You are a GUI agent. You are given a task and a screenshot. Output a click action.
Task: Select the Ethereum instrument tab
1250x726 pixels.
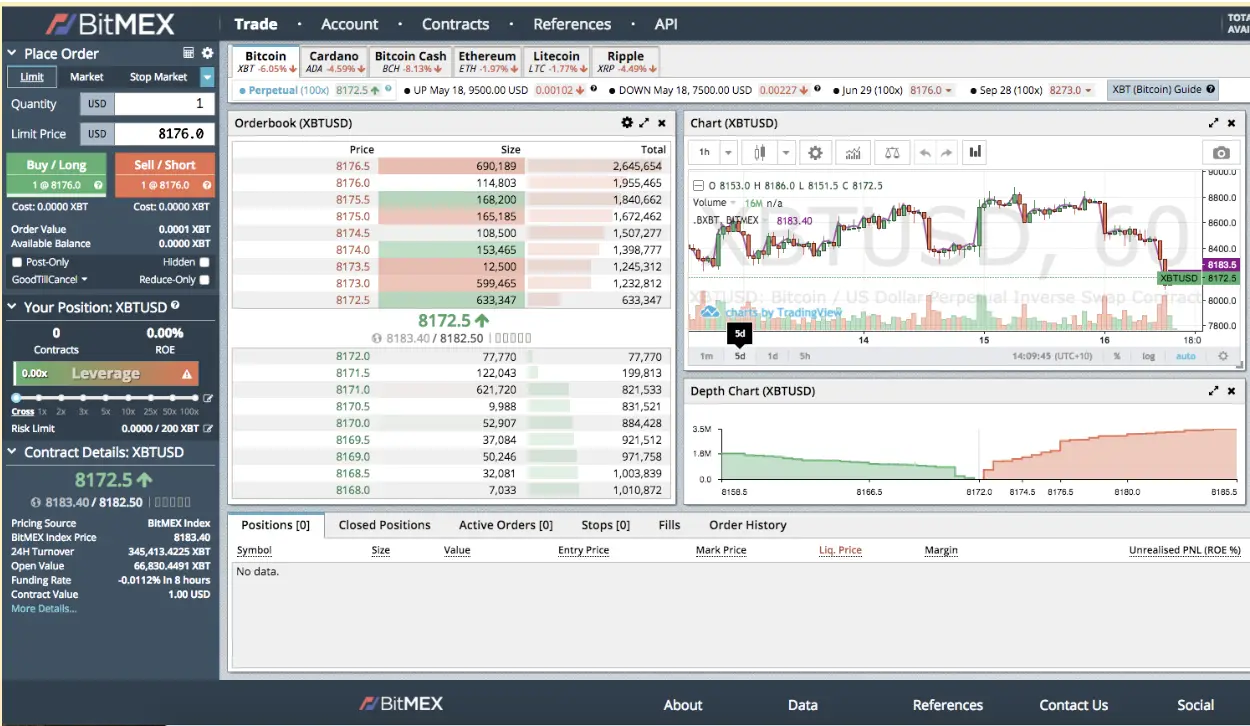tap(487, 62)
